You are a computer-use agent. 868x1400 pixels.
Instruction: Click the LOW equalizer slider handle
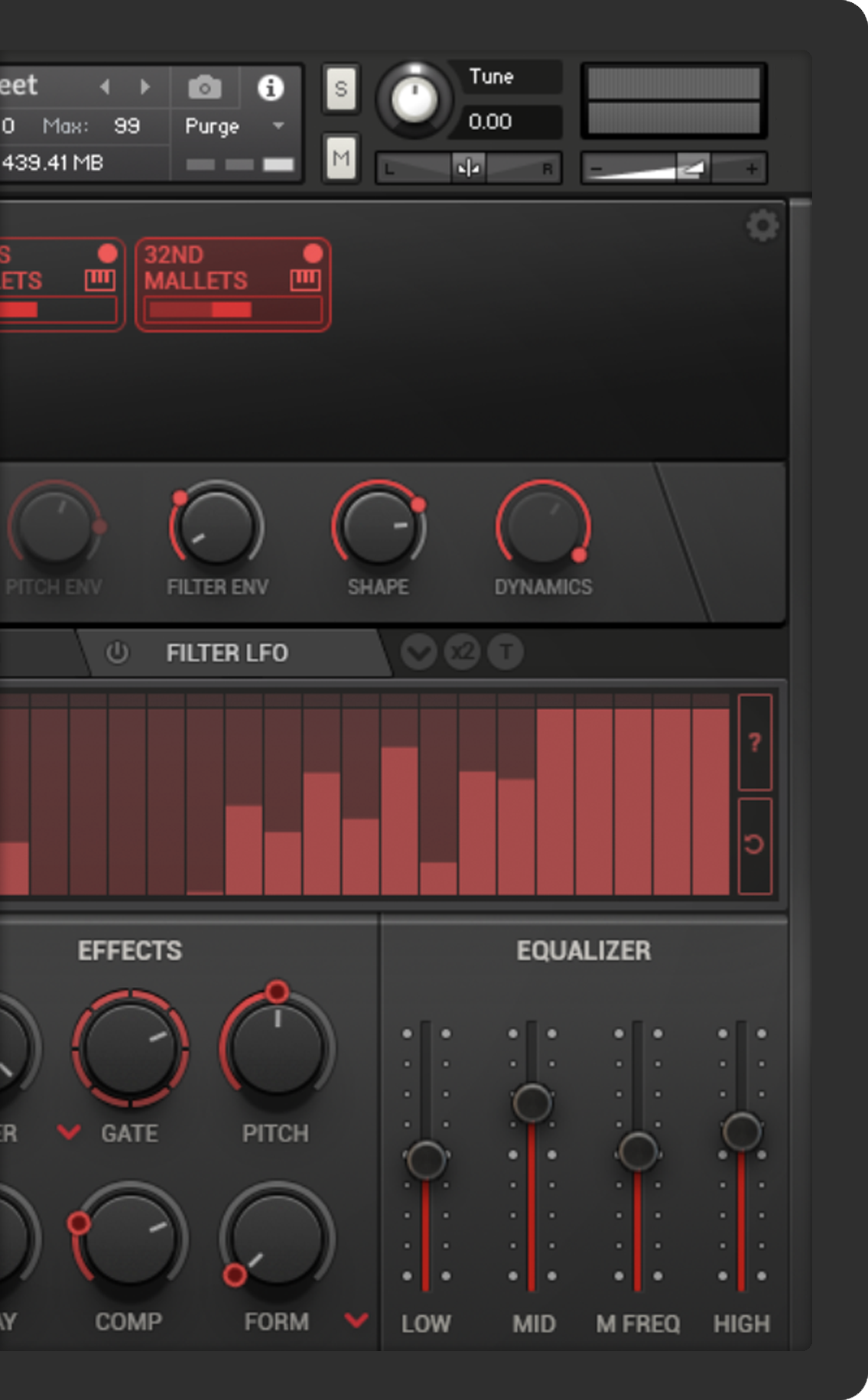point(426,1160)
